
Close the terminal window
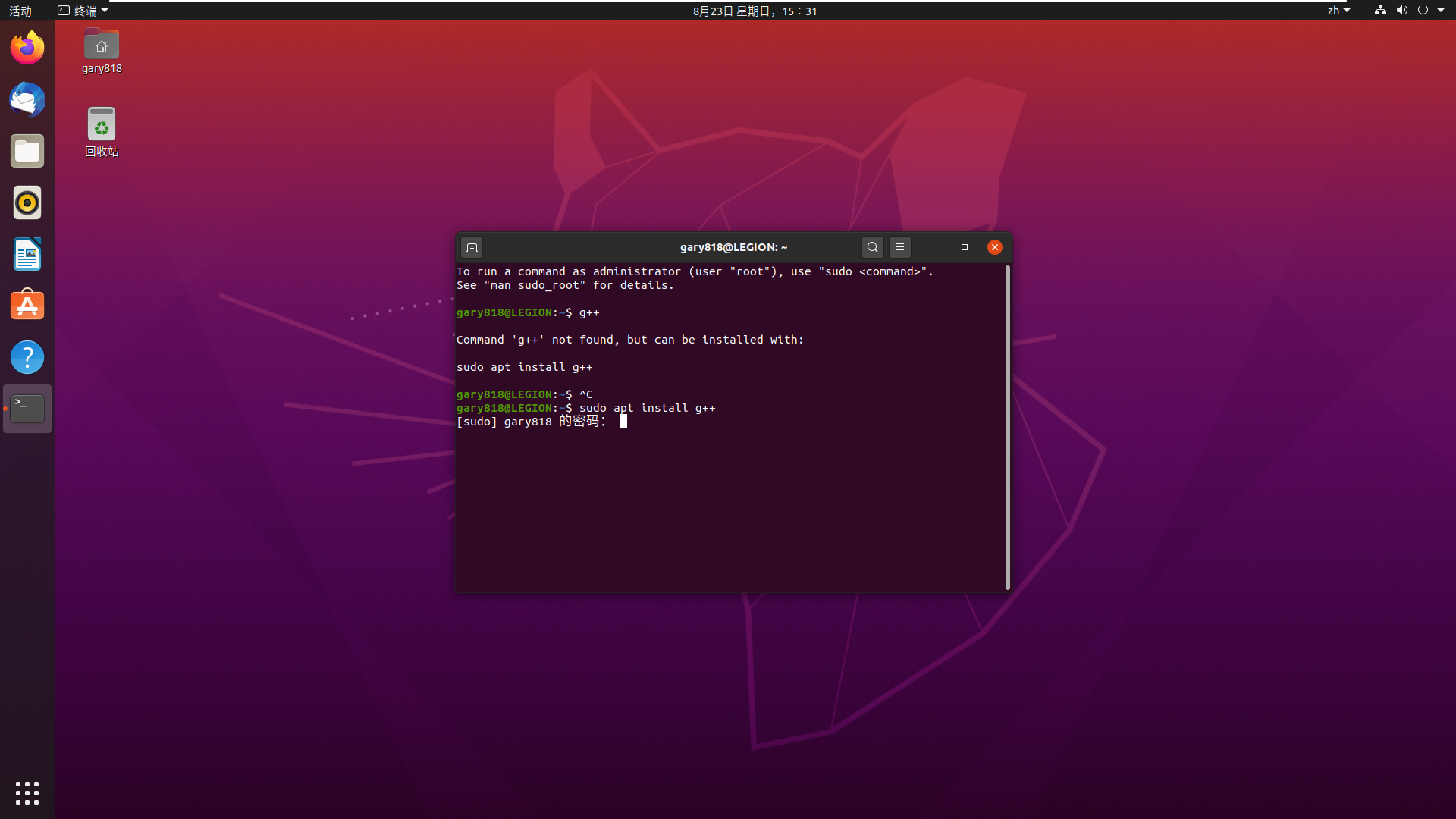(995, 247)
